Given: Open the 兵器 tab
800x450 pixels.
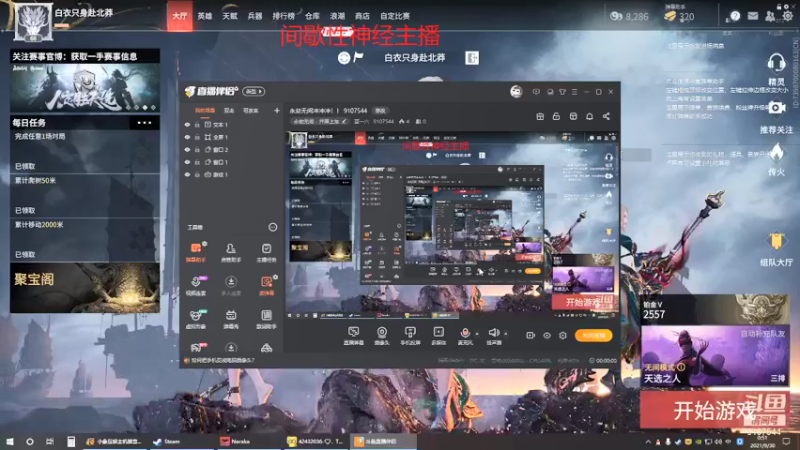Looking at the screenshot, I should [255, 16].
